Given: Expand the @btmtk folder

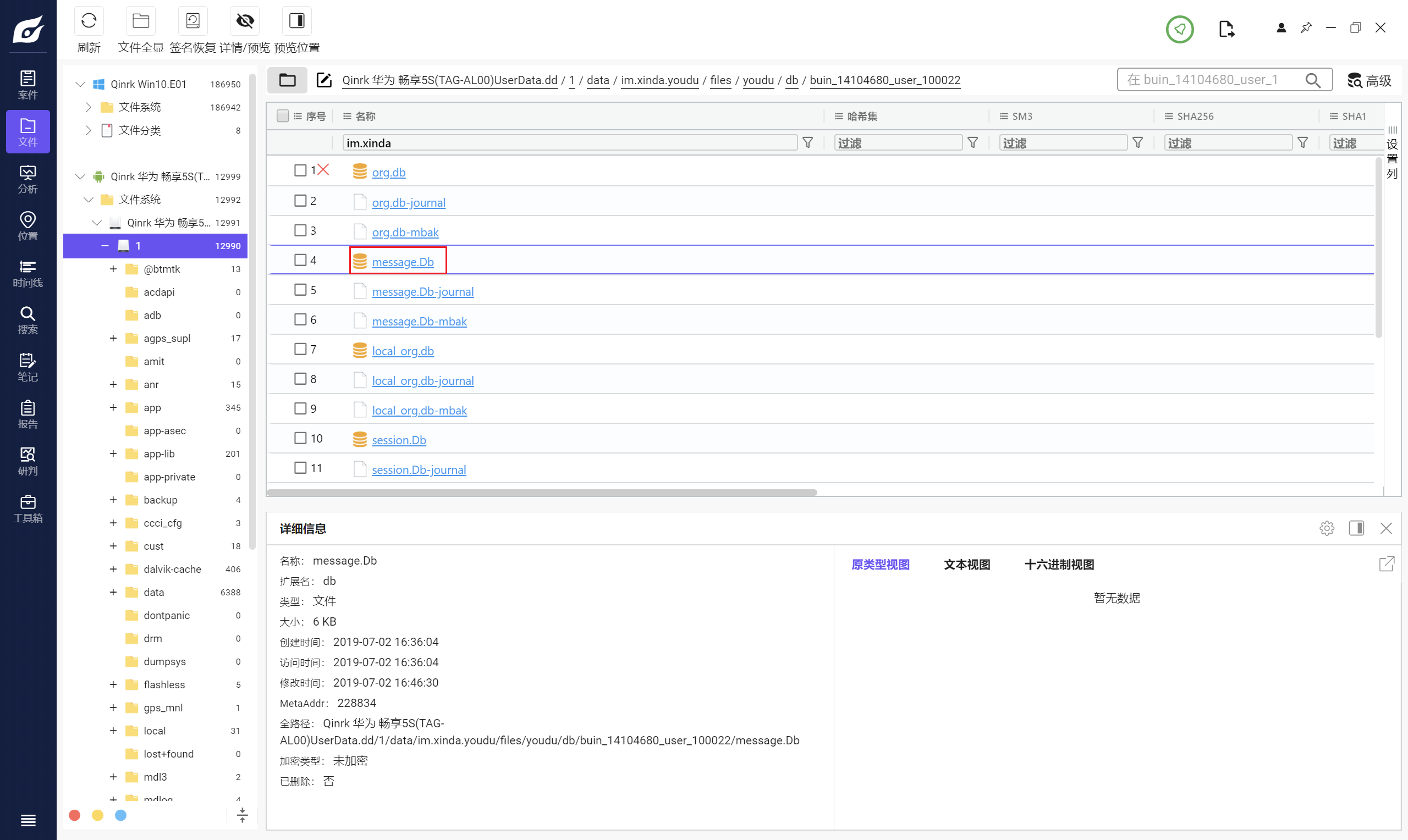Looking at the screenshot, I should coord(113,269).
